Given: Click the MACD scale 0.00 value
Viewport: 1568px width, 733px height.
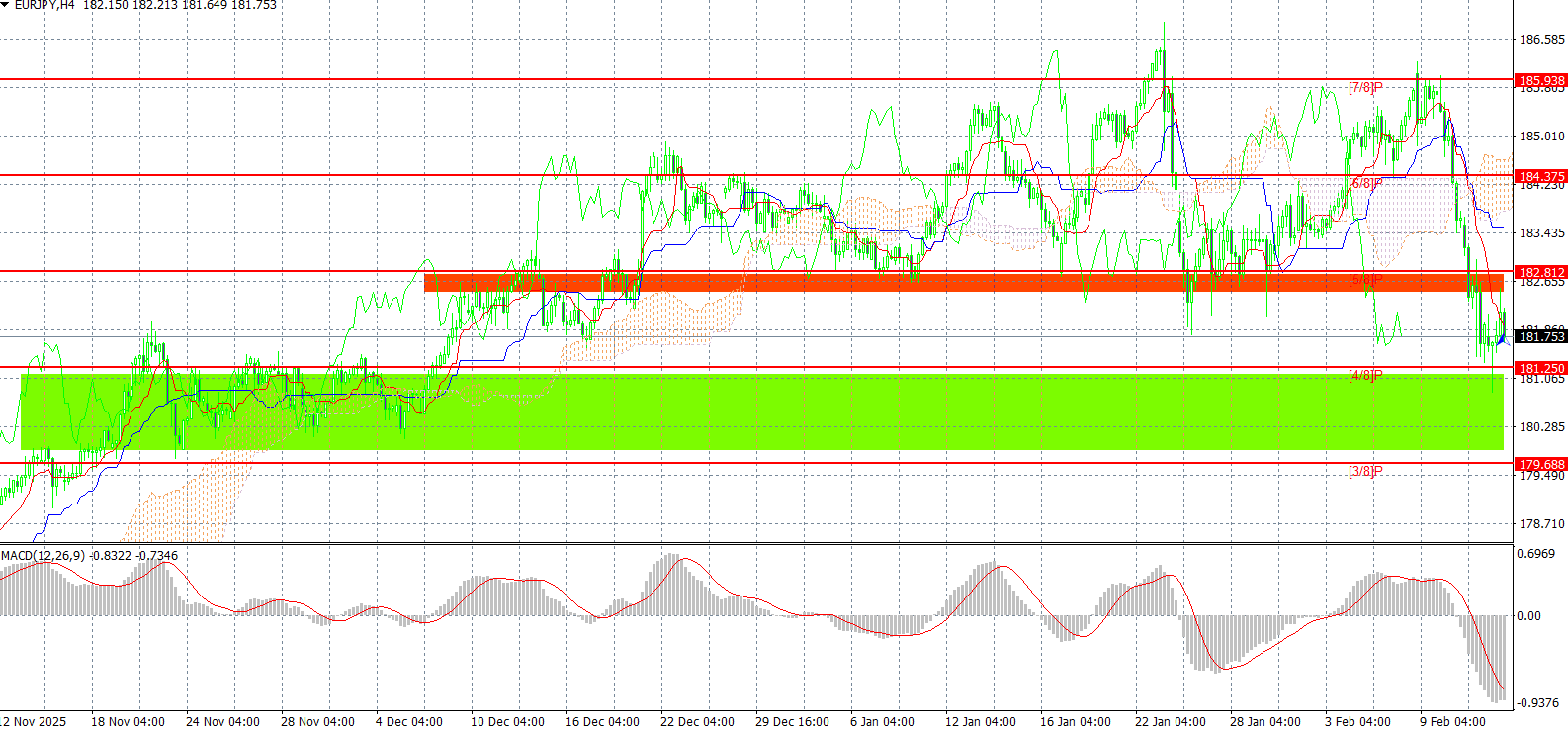Looking at the screenshot, I should point(1528,616).
